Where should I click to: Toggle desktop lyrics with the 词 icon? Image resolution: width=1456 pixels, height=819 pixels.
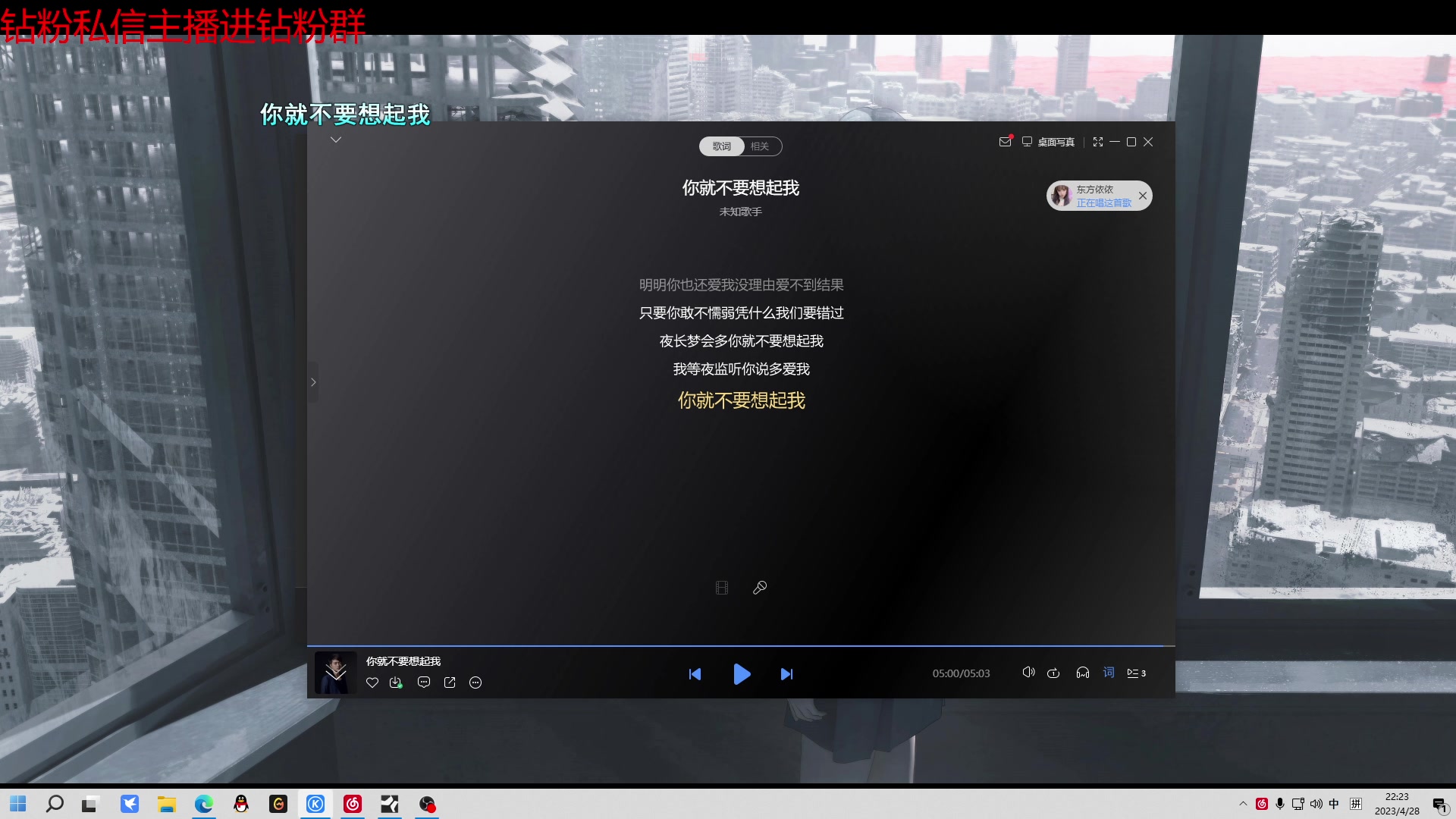1108,672
